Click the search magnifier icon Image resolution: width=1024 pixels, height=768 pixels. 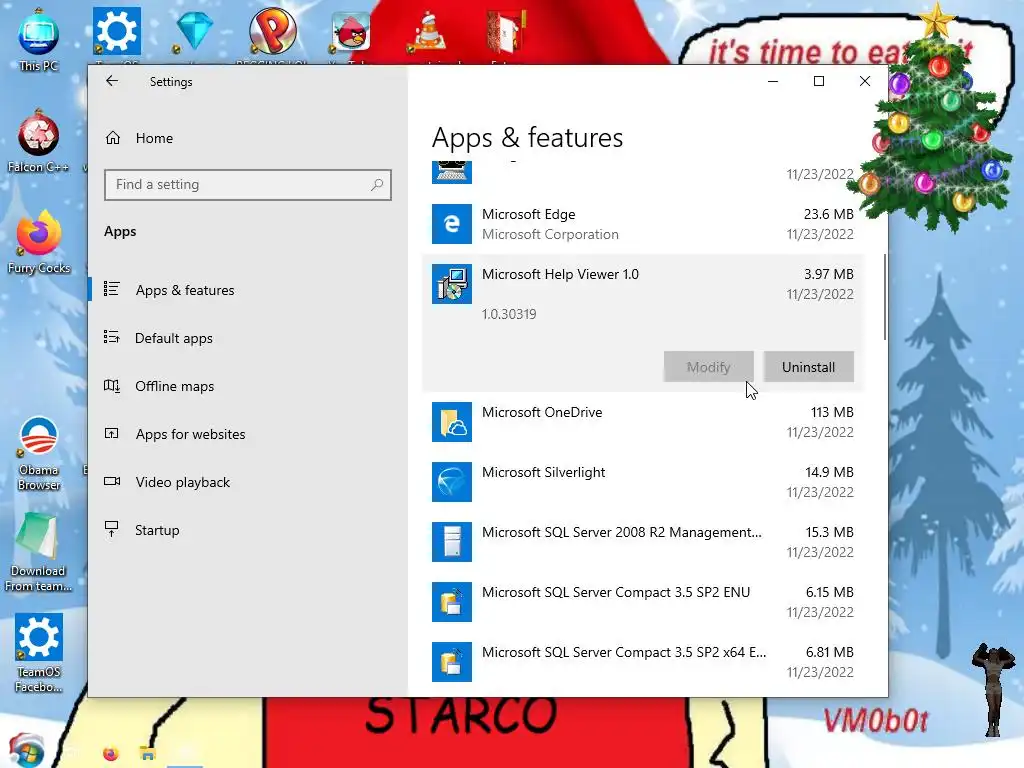click(377, 185)
